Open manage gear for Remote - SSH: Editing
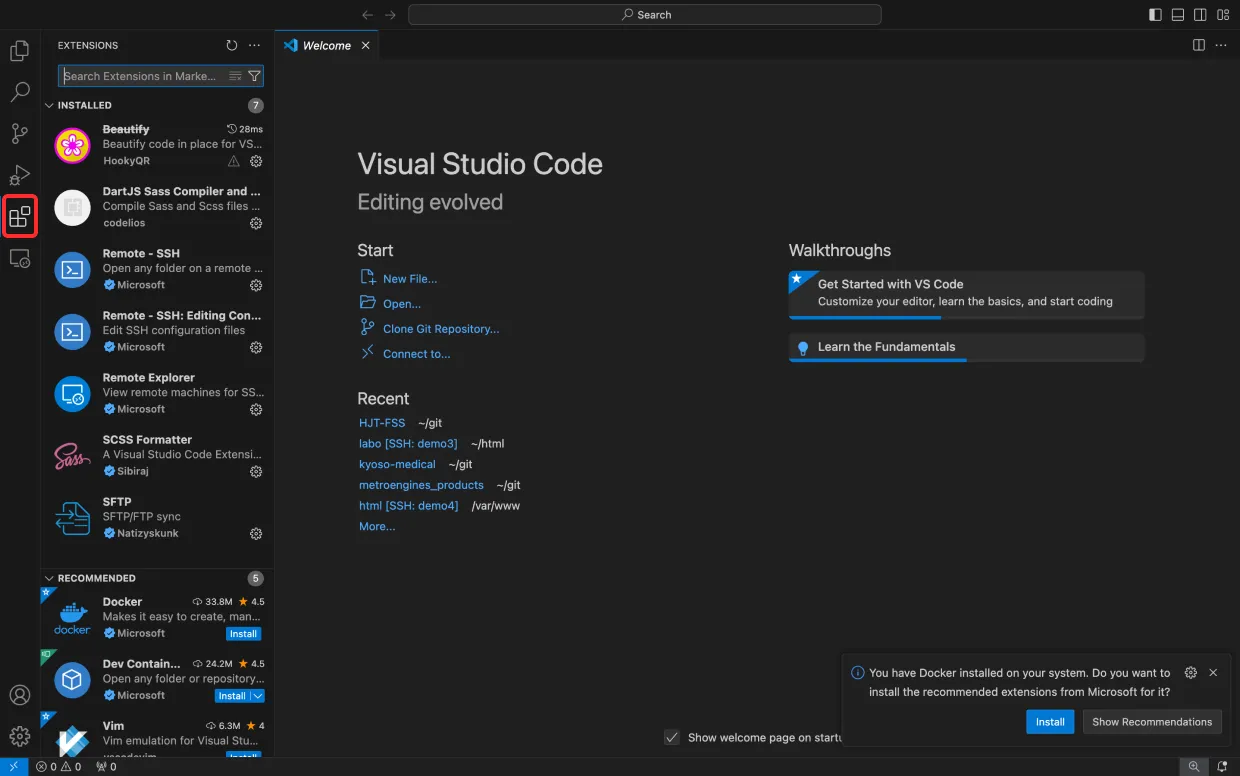Screen dimensions: 1240x776 pyautogui.click(x=256, y=347)
